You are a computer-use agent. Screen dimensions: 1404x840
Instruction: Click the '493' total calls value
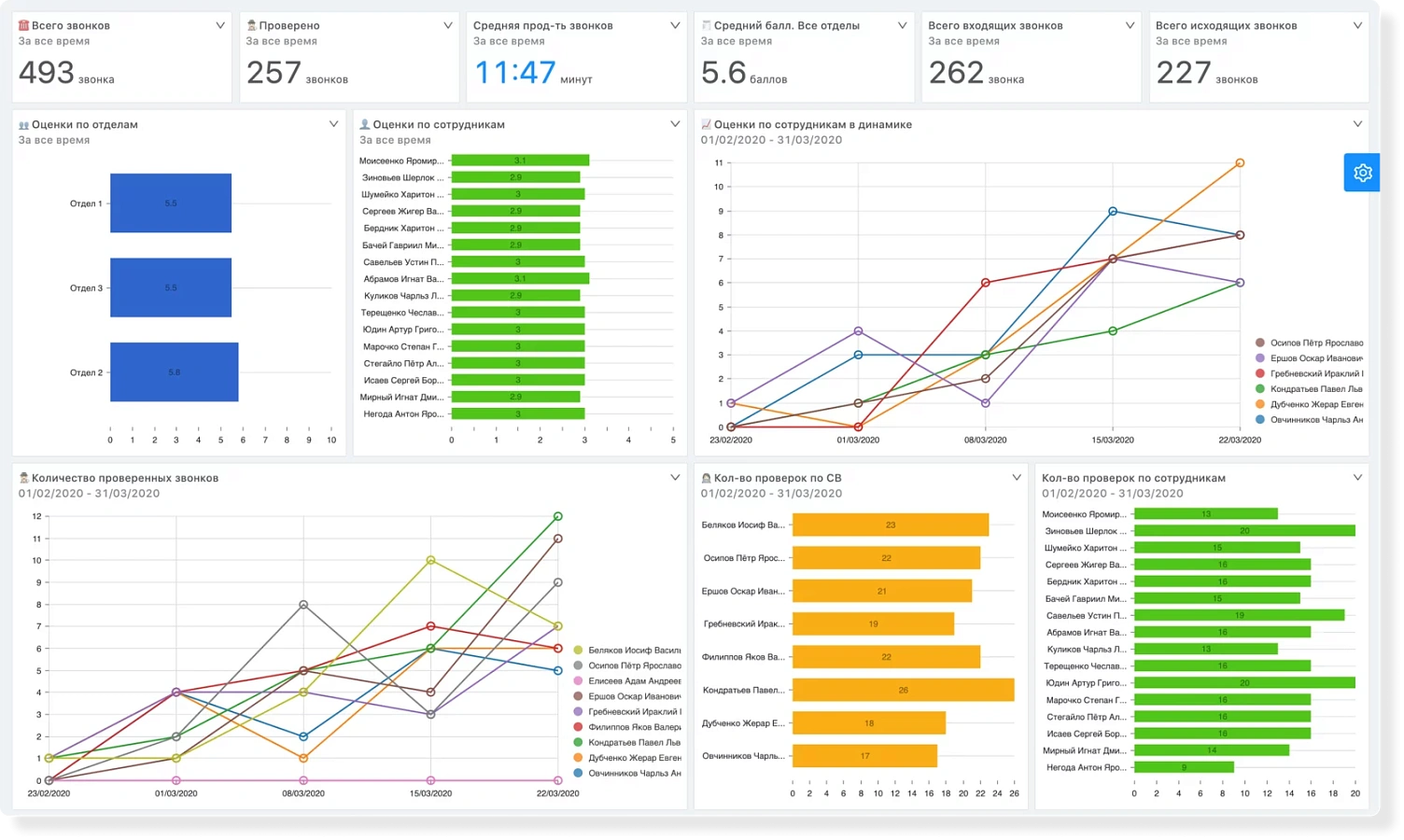pyautogui.click(x=47, y=72)
